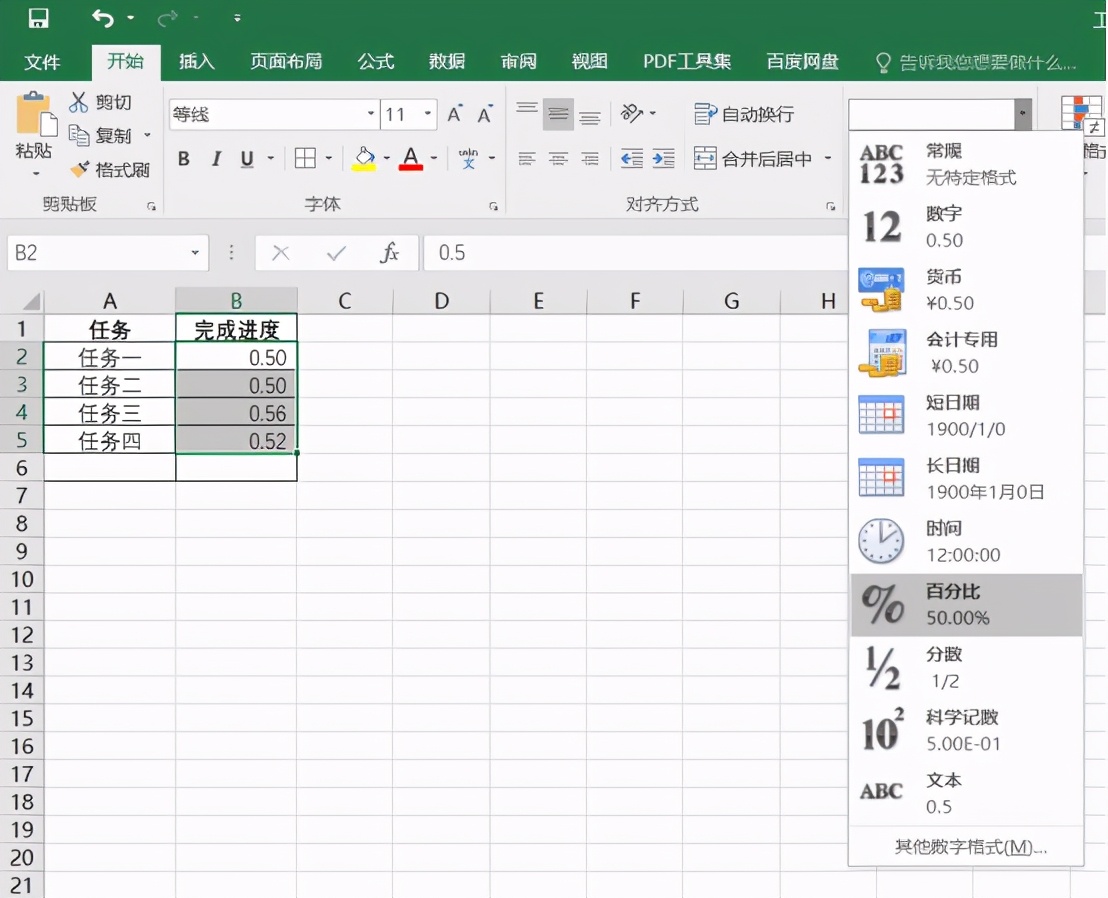Screen dimensions: 1108x898
Task: Open the 剪贴板 dialog launcher
Action: click(151, 206)
